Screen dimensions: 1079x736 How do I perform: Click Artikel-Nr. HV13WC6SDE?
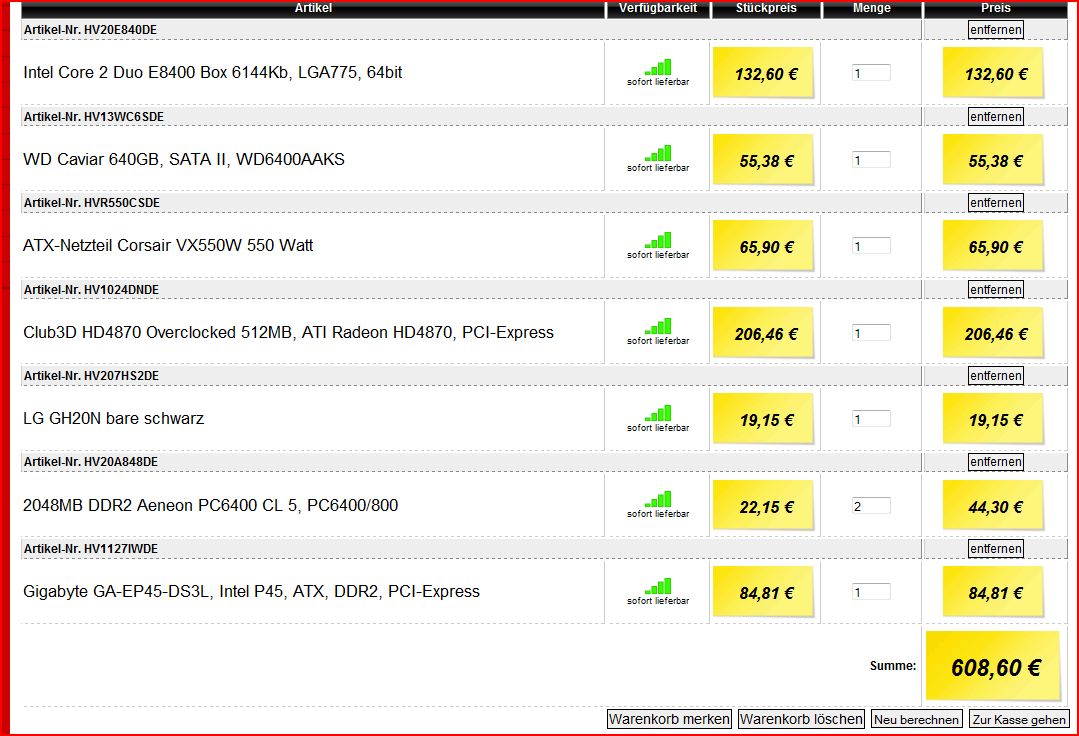94,116
